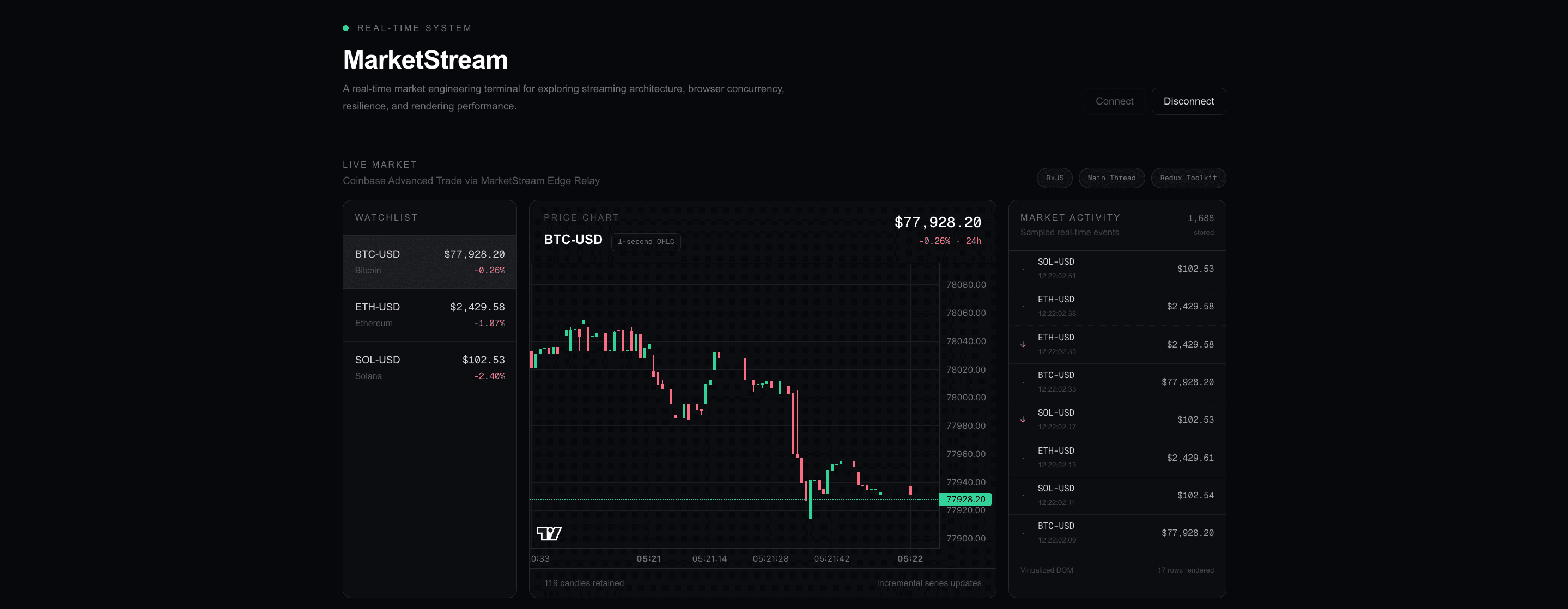Click the ETH-USD -1.07% change value
1568x609 pixels.
[489, 323]
